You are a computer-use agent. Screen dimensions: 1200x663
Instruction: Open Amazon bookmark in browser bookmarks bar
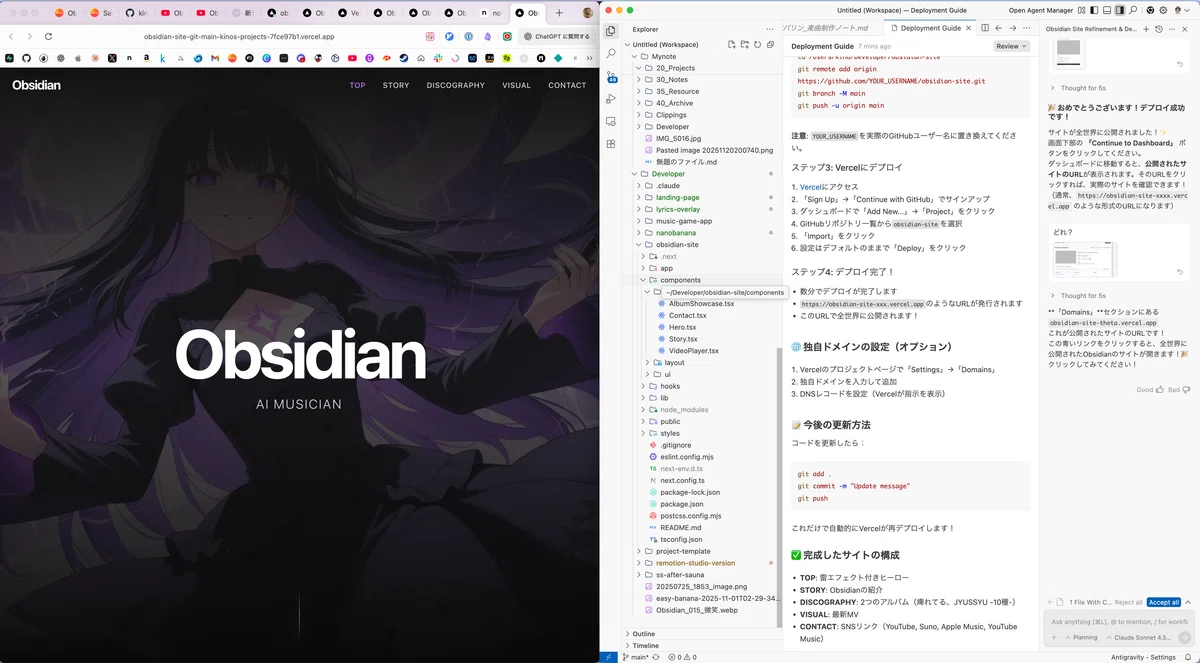[146, 58]
